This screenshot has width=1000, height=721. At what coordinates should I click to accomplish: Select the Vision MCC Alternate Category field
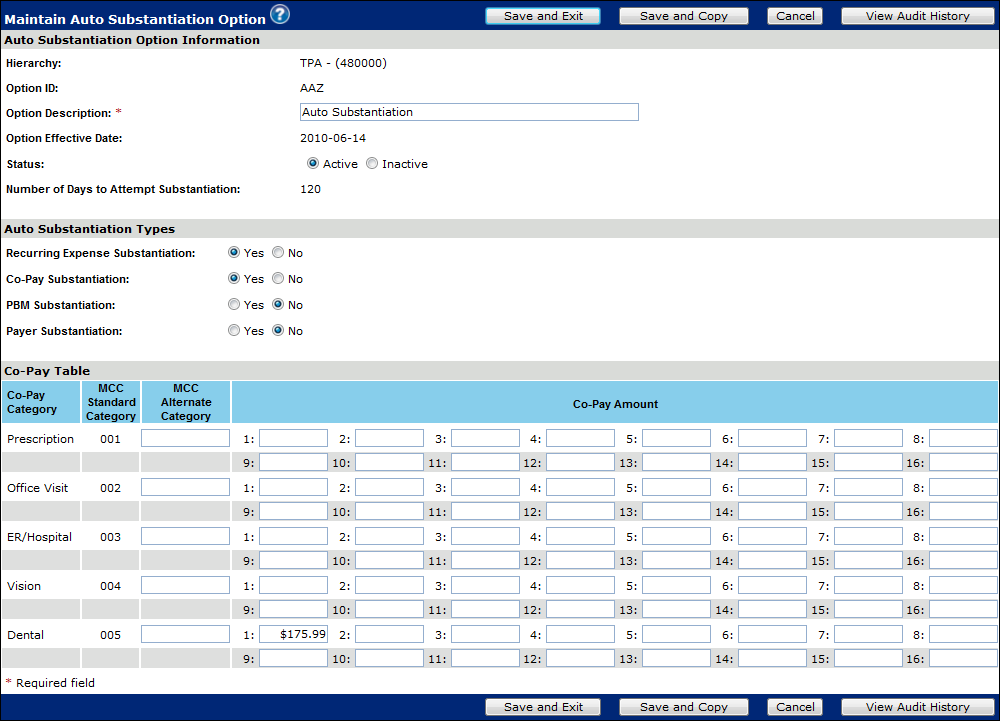(x=185, y=585)
